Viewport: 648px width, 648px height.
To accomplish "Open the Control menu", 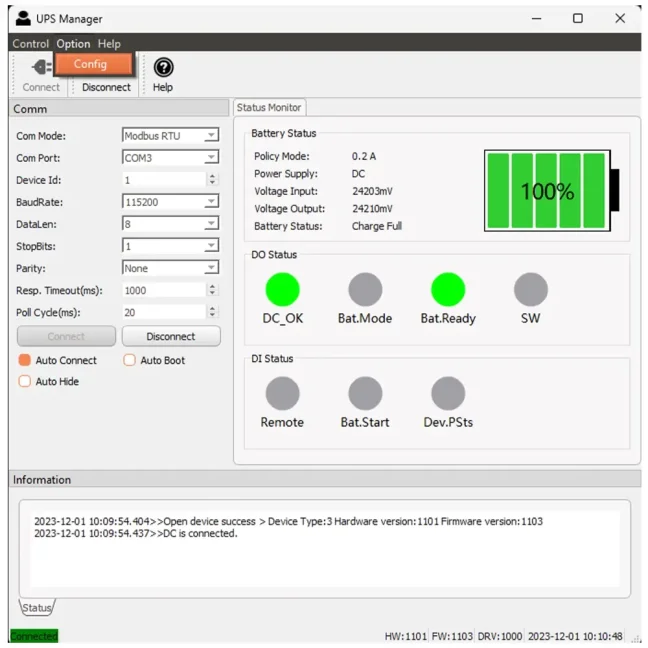I will [31, 43].
